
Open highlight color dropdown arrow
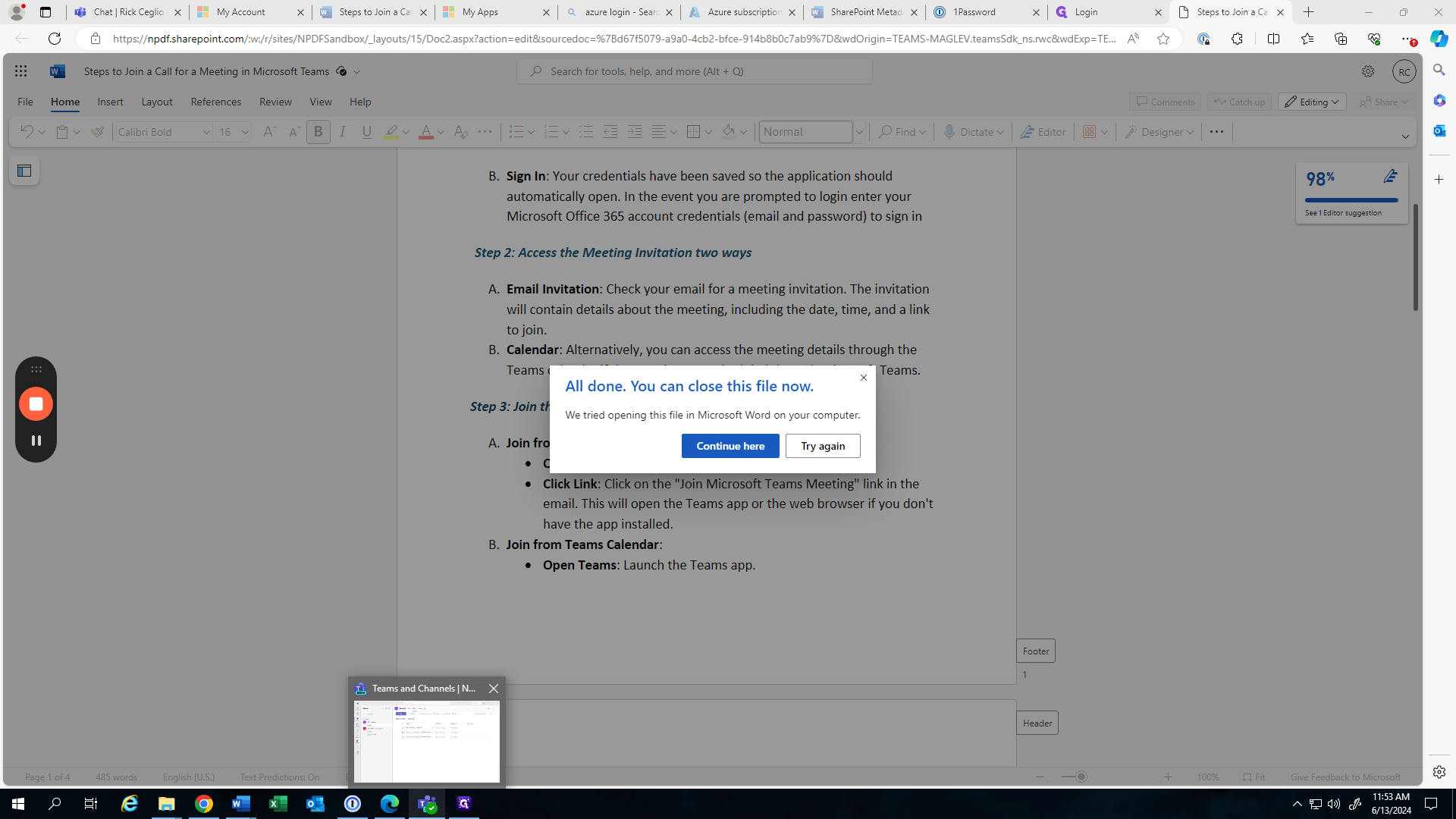tap(406, 132)
